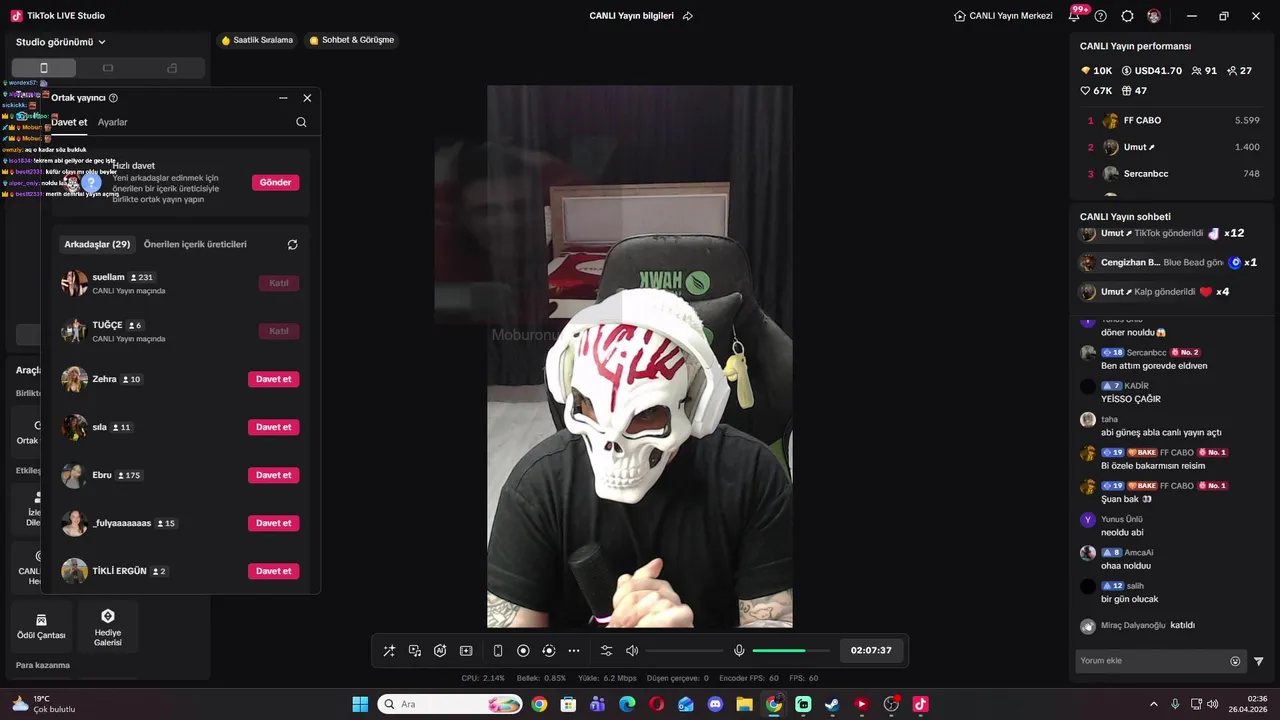Click the Ara taskbar search box

tap(450, 704)
